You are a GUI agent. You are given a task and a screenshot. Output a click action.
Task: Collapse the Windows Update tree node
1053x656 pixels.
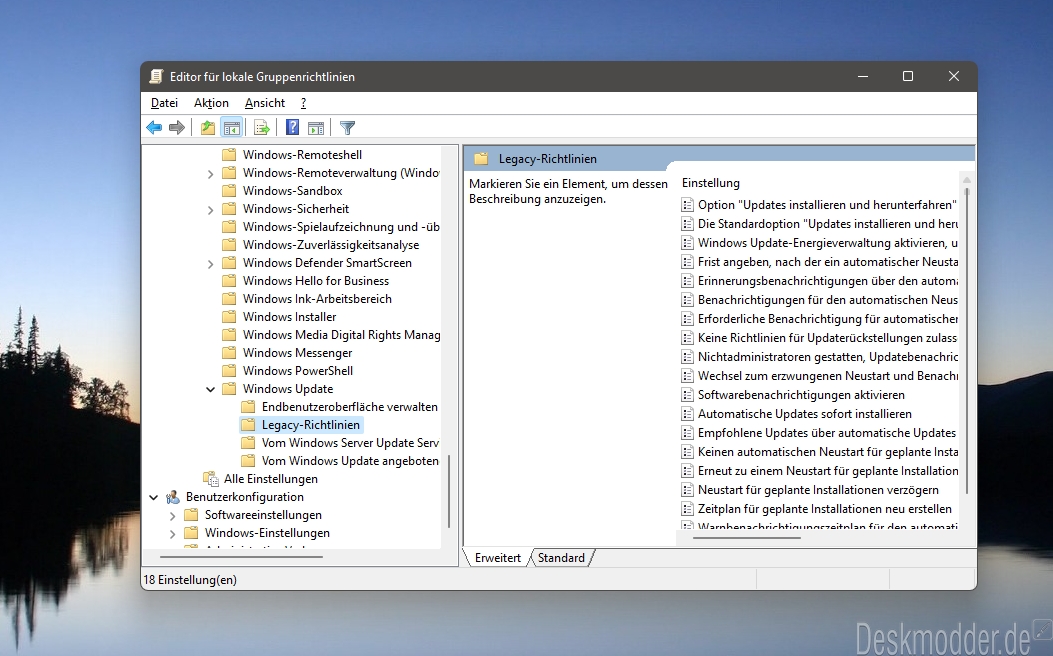pos(210,389)
